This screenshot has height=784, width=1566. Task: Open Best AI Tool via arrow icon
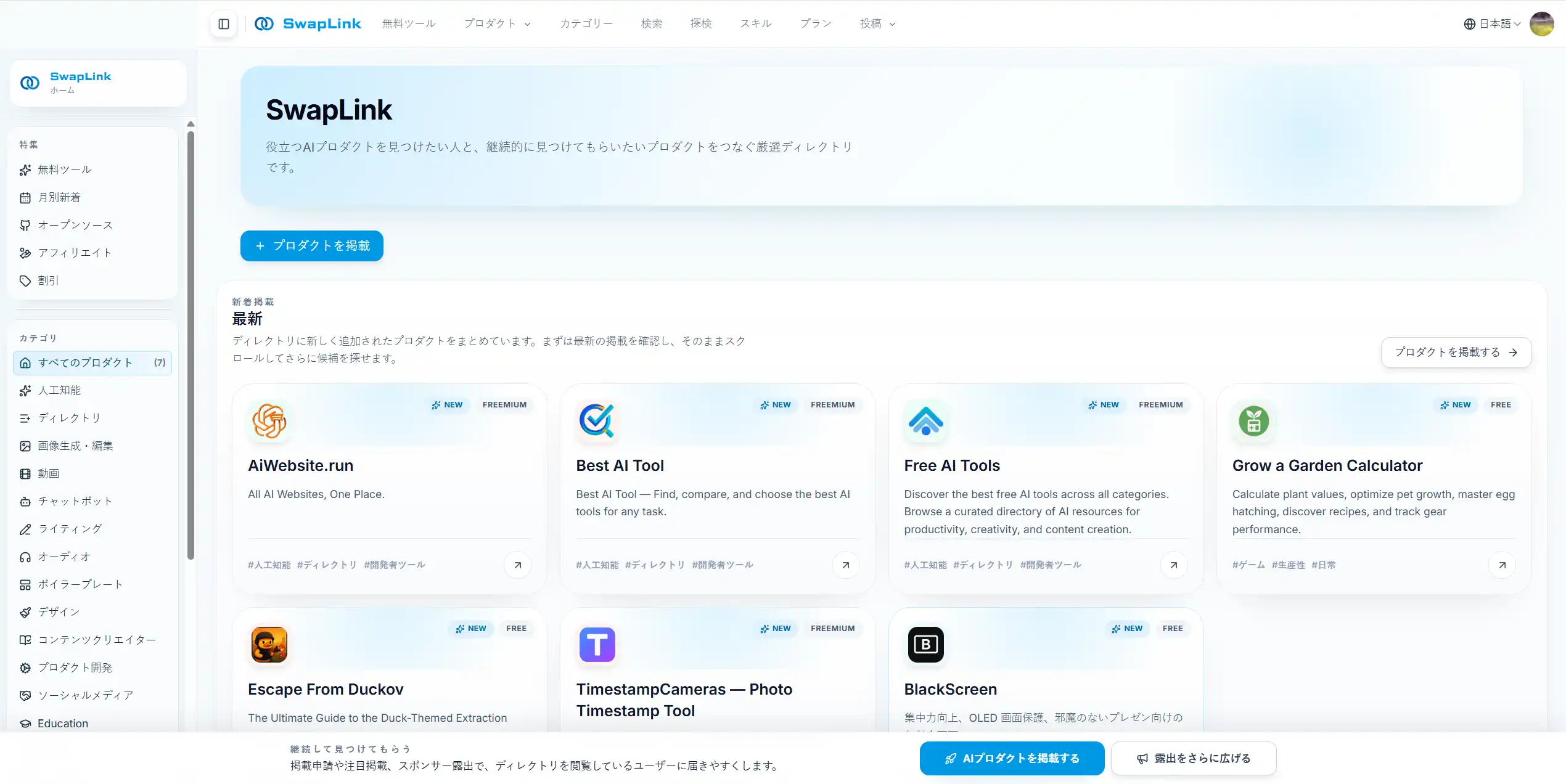tap(846, 565)
